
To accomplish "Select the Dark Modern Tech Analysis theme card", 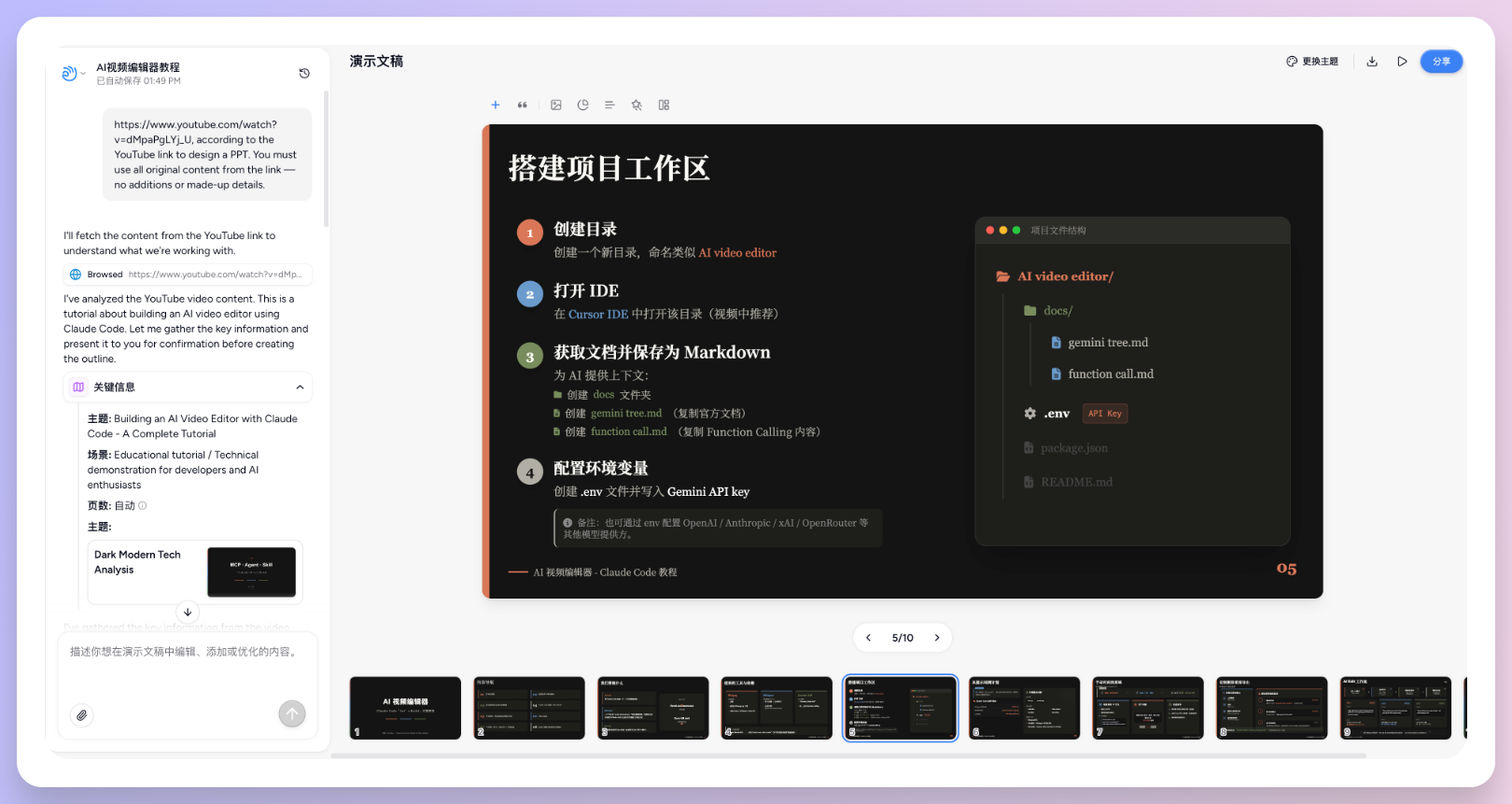I will pyautogui.click(x=195, y=571).
